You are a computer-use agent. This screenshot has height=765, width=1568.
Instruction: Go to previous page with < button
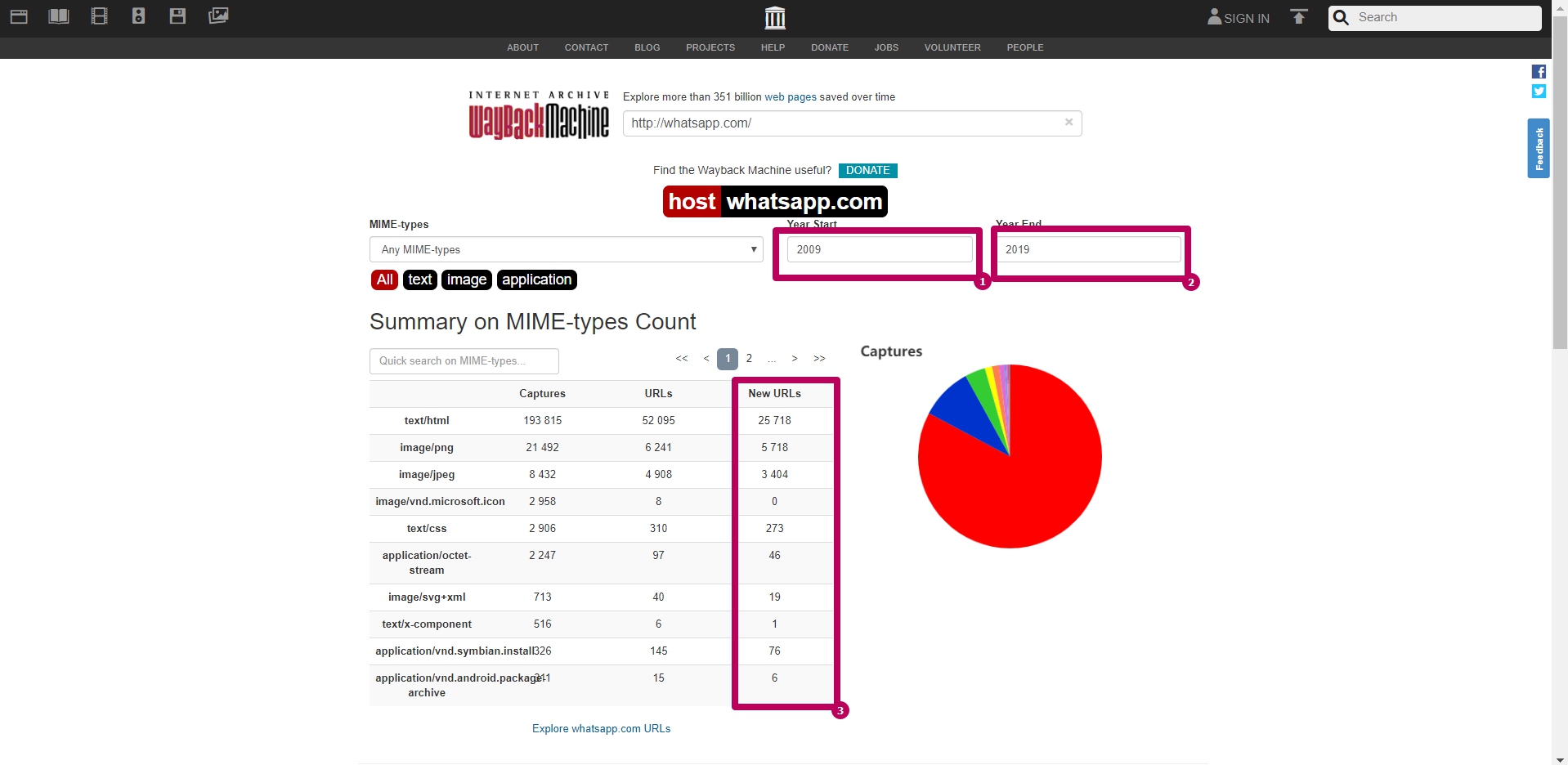706,359
